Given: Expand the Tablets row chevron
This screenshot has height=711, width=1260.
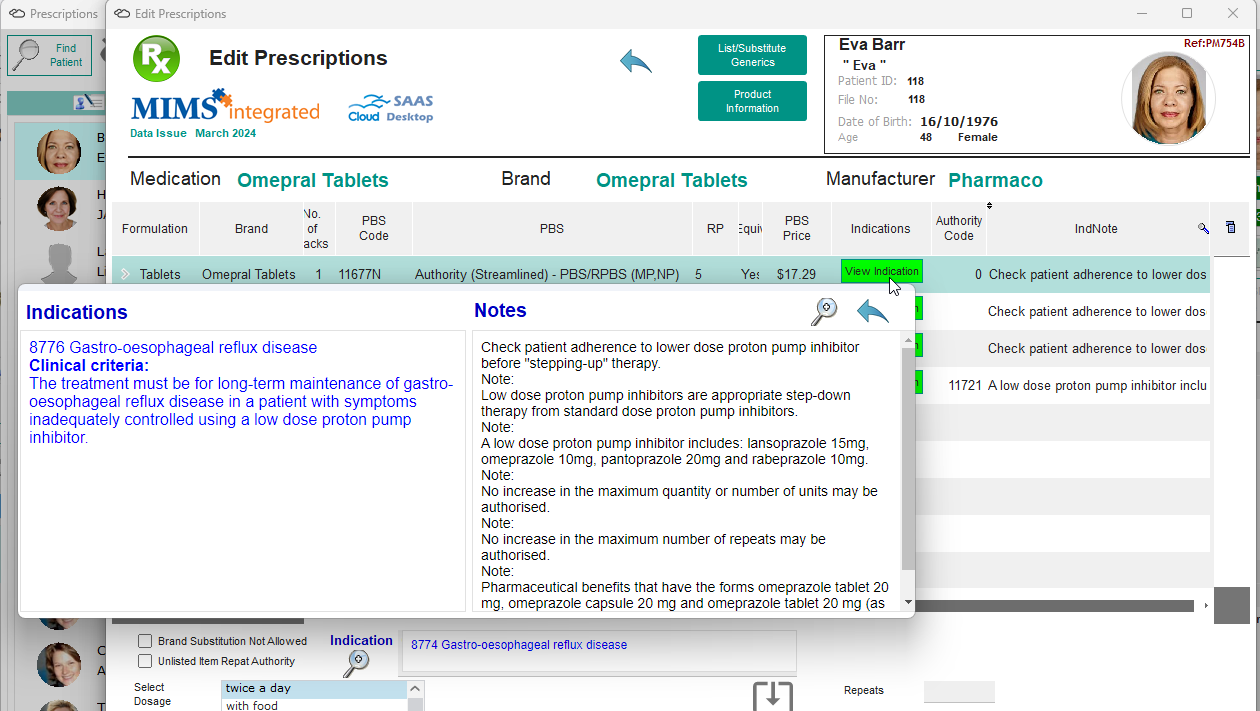Looking at the screenshot, I should (126, 274).
